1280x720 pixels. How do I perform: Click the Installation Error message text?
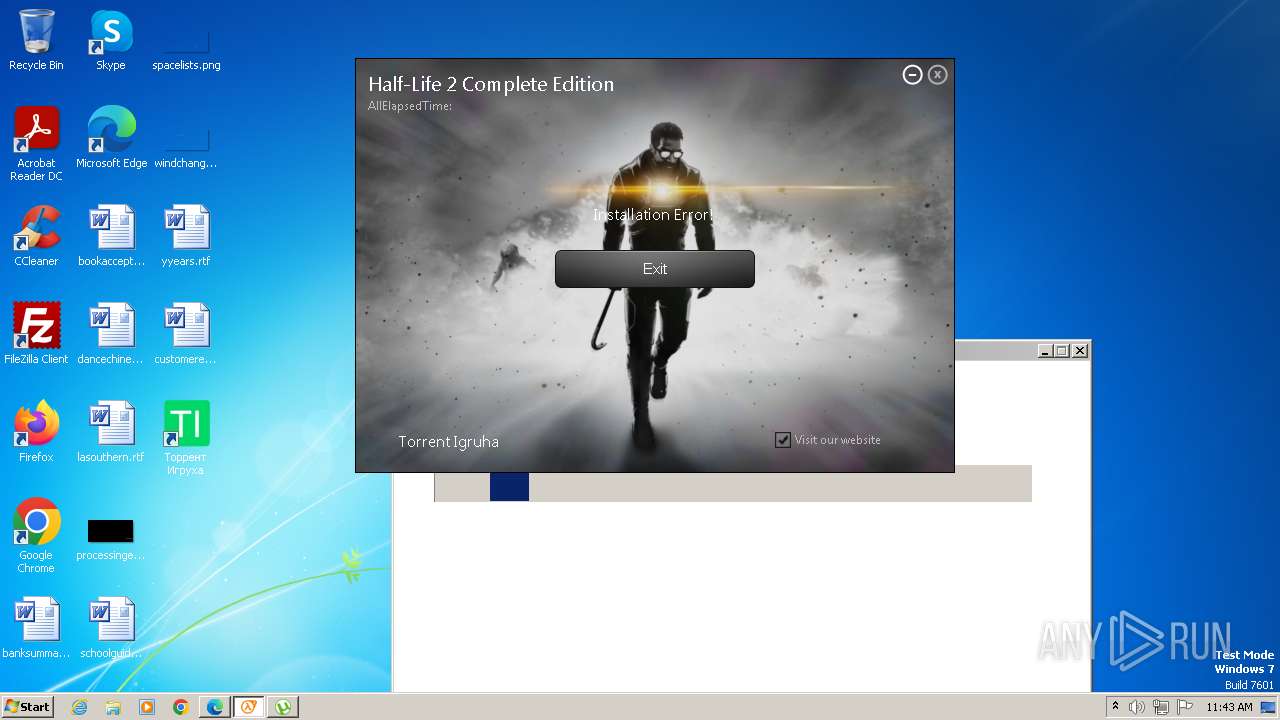point(654,215)
